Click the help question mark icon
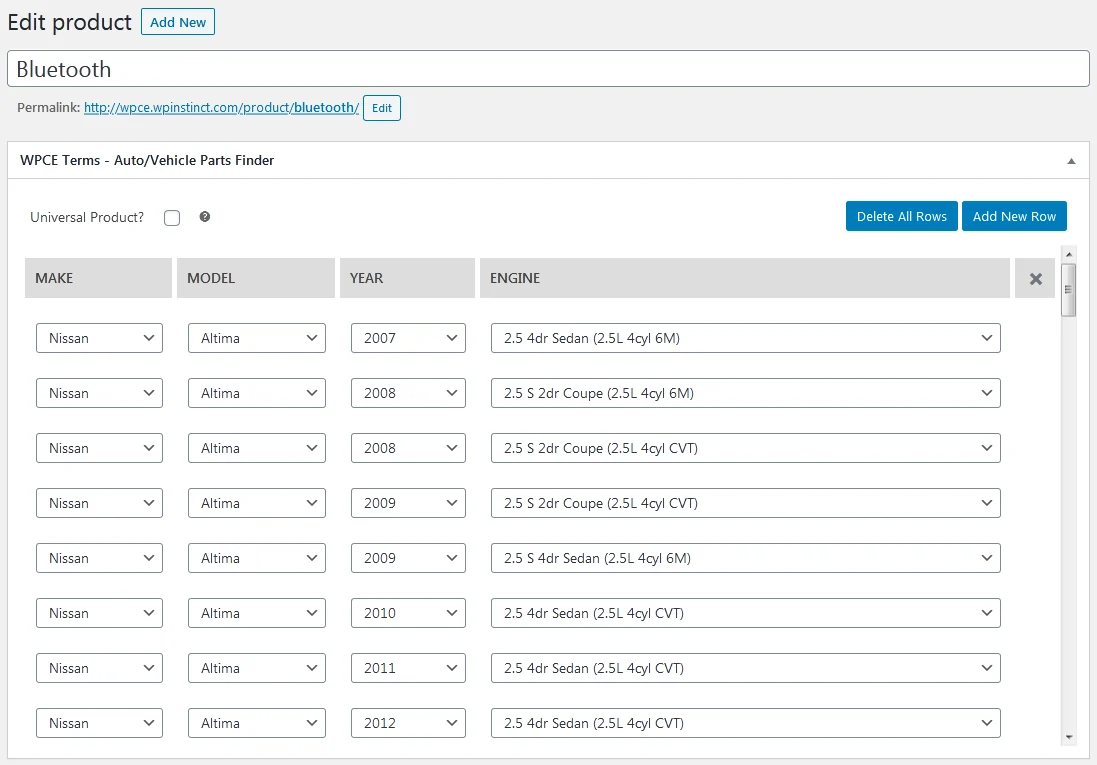Viewport: 1097px width, 765px height. 204,217
